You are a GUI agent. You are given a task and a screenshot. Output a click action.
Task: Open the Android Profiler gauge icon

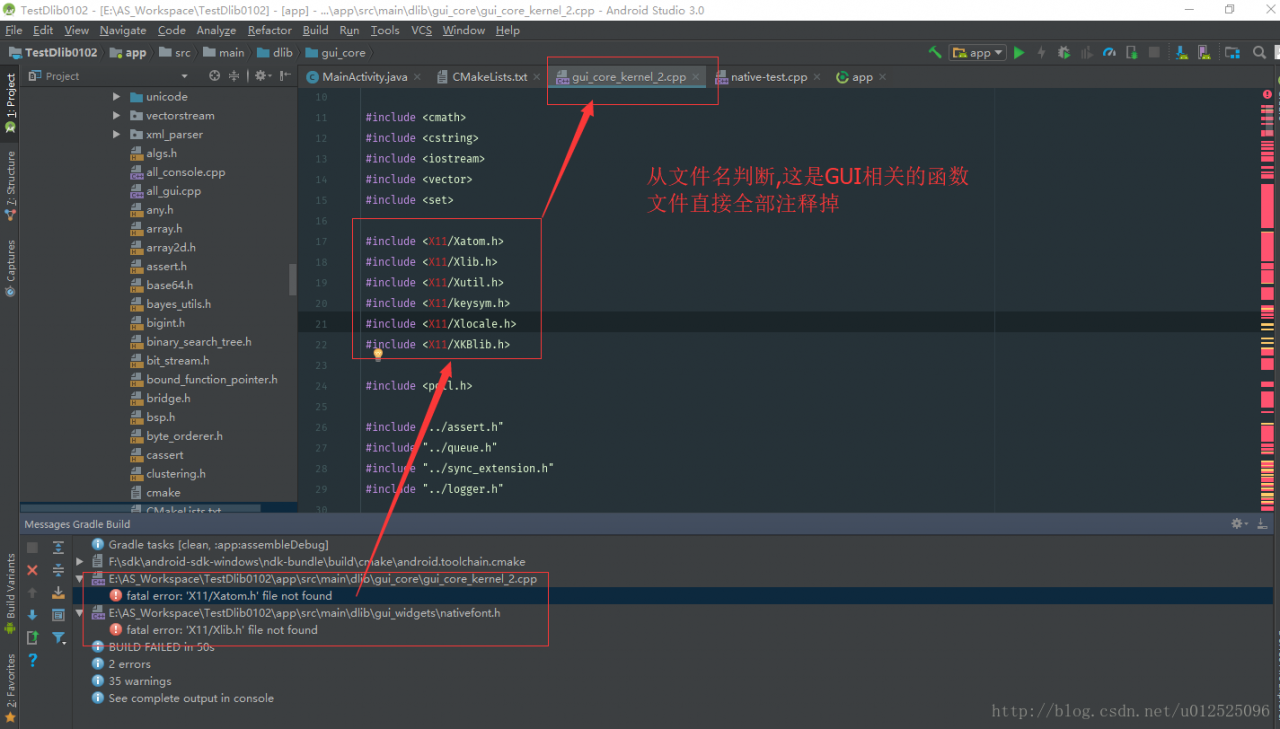coord(1109,53)
